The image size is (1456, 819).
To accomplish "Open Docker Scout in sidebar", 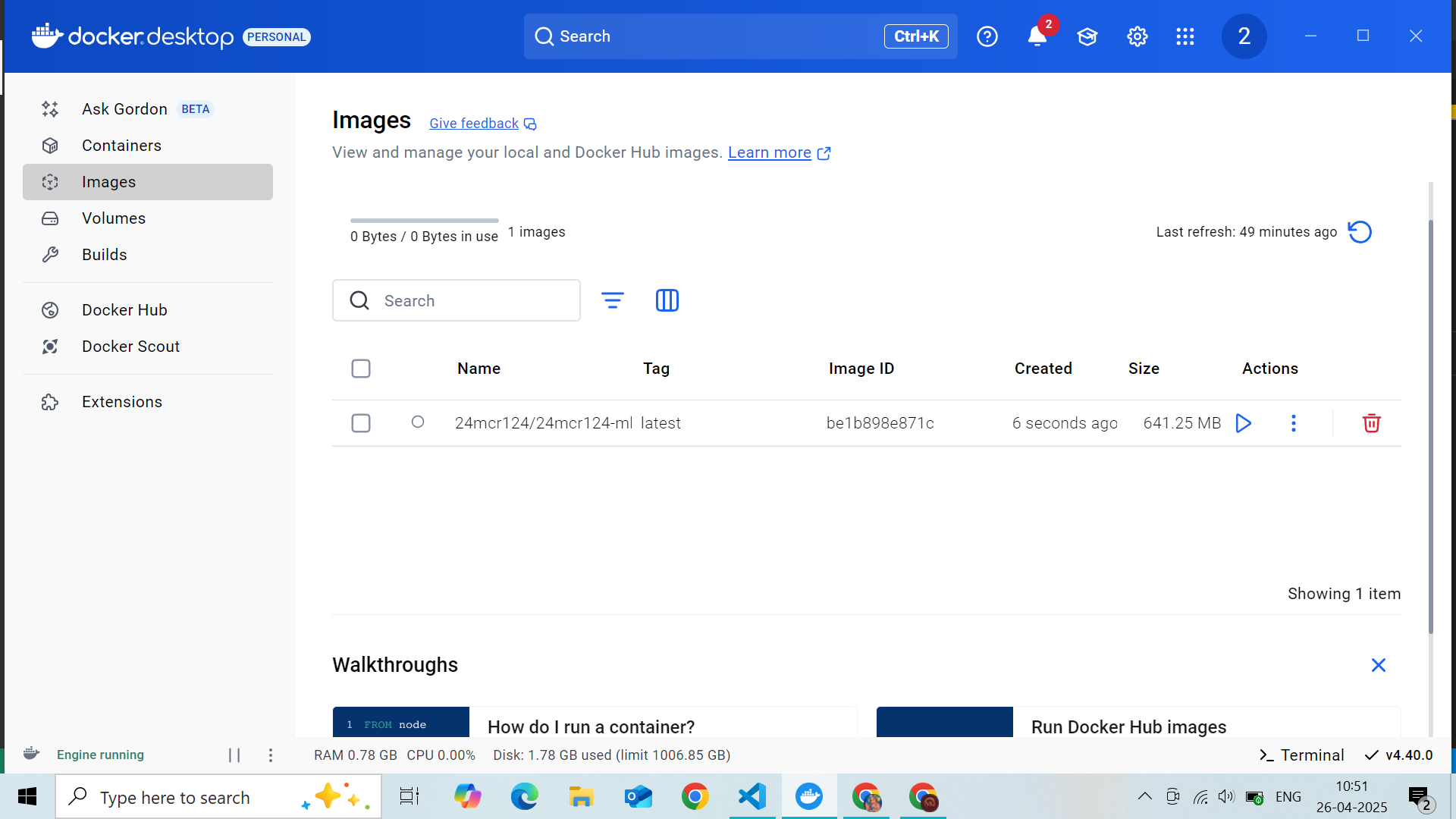I will (148, 347).
